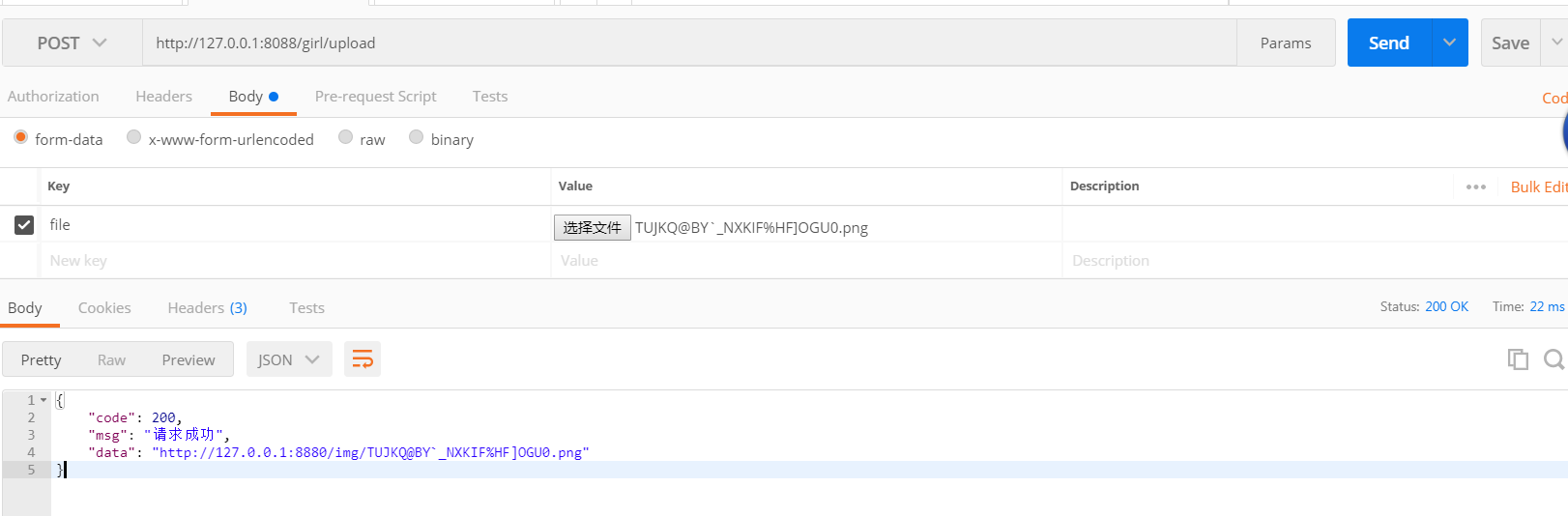Image resolution: width=1568 pixels, height=516 pixels.
Task: Click the Time 22 ms value
Action: (1547, 306)
